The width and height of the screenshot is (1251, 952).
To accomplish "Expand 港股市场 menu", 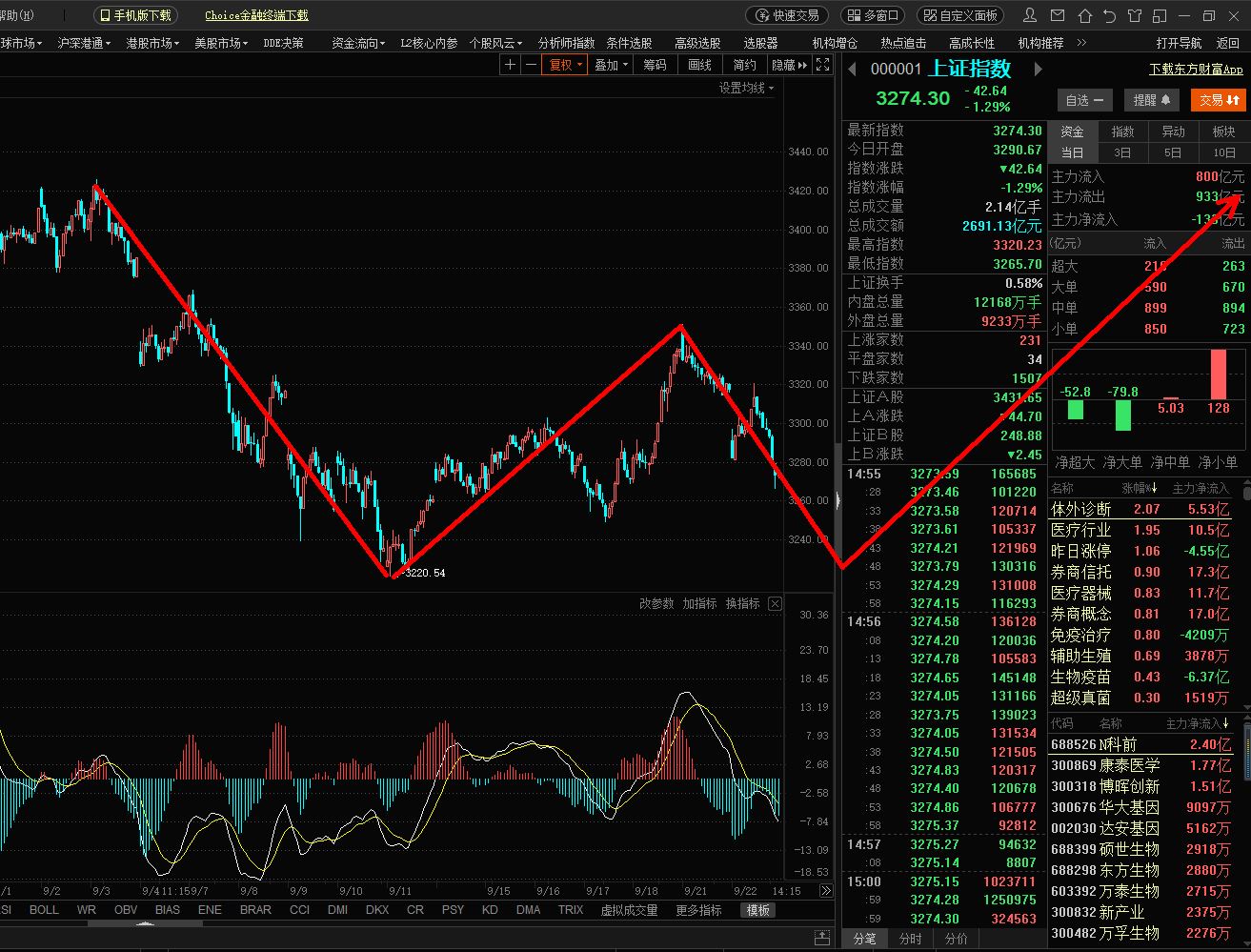I will pyautogui.click(x=152, y=43).
